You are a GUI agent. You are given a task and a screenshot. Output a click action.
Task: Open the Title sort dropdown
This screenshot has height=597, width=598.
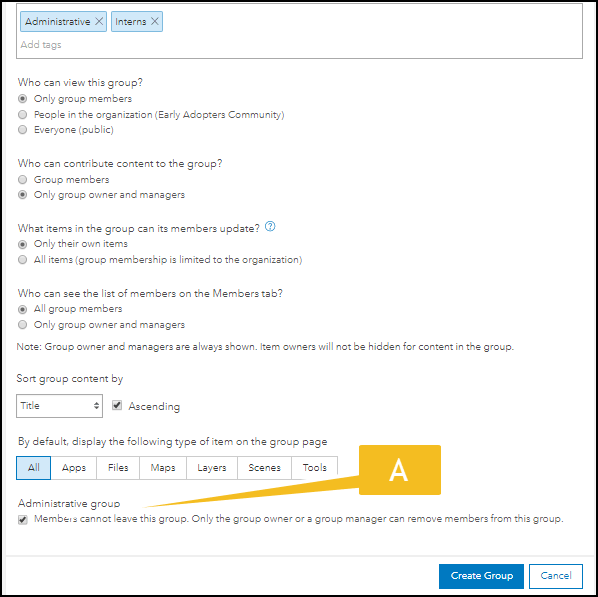point(59,406)
